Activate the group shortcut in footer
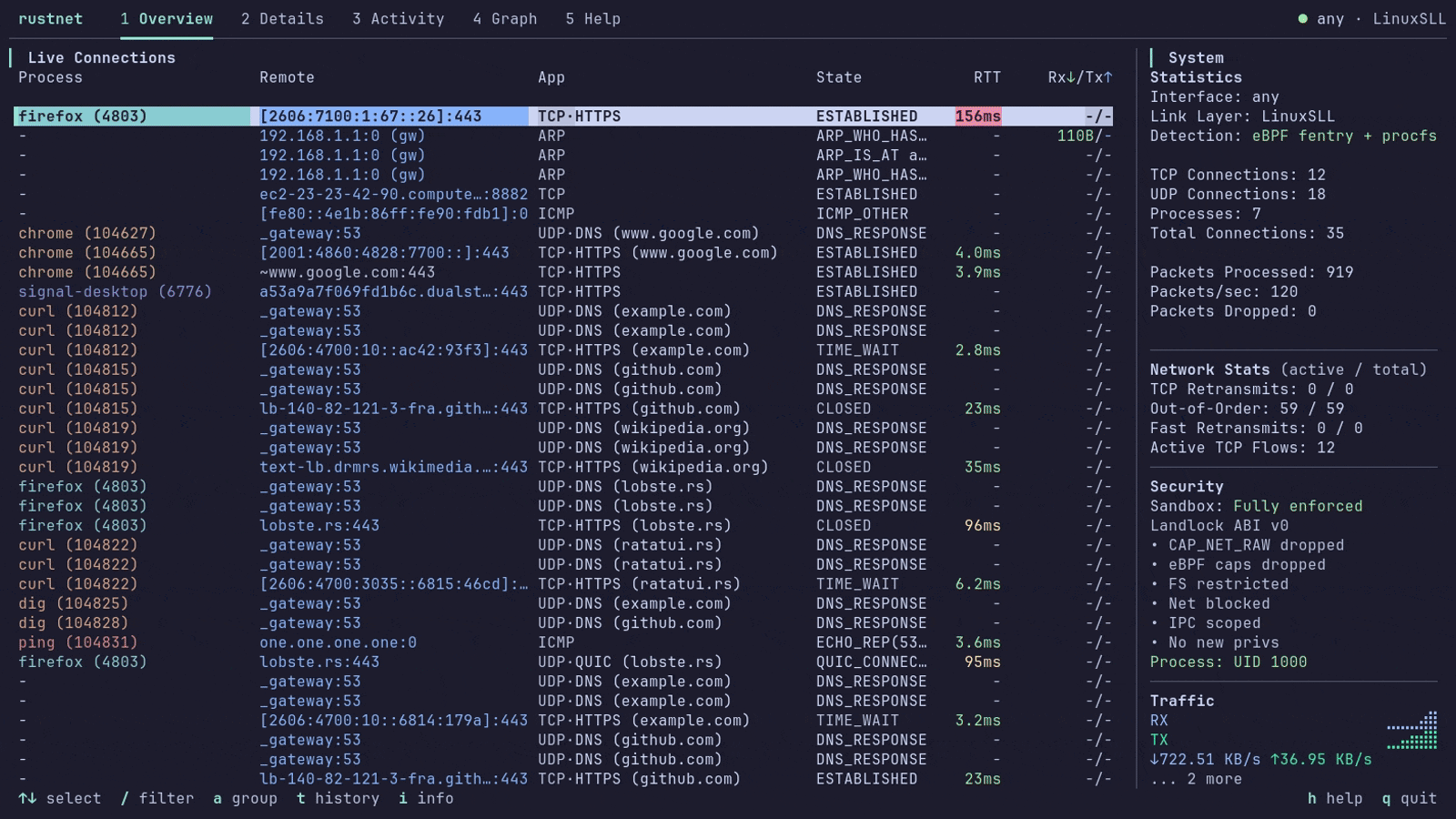Image resolution: width=1456 pixels, height=819 pixels. [245, 798]
